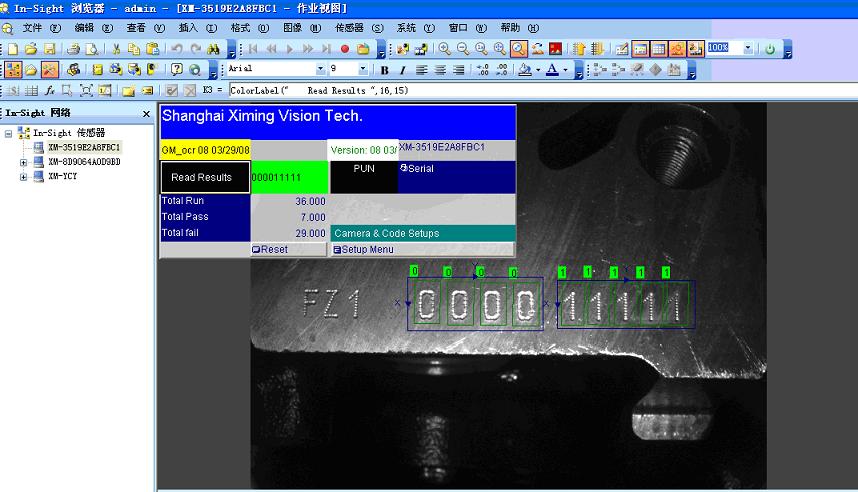The height and width of the screenshot is (492, 858).
Task: Click the red Record button
Action: (x=345, y=49)
